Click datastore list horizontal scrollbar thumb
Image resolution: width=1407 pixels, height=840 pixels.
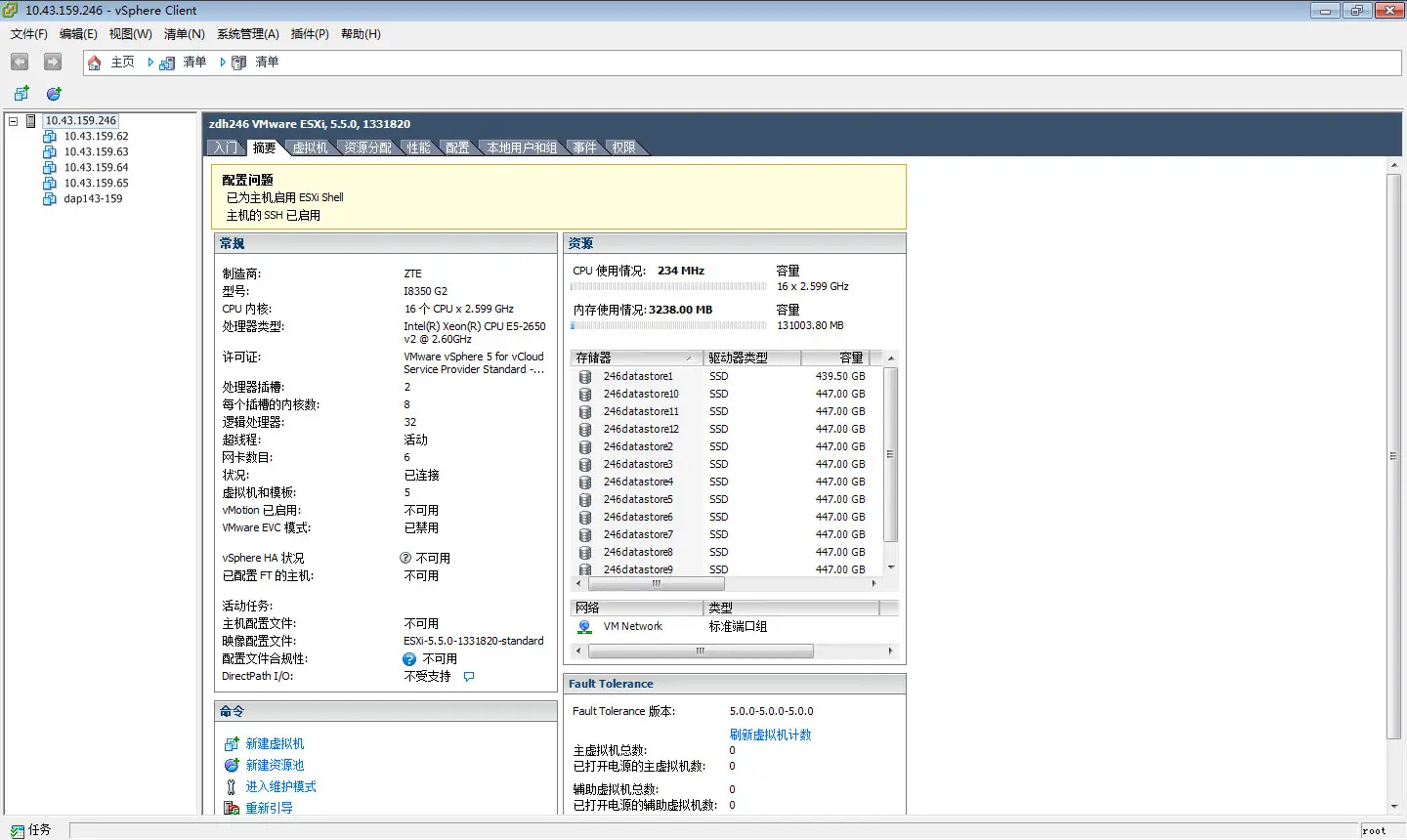coord(656,584)
